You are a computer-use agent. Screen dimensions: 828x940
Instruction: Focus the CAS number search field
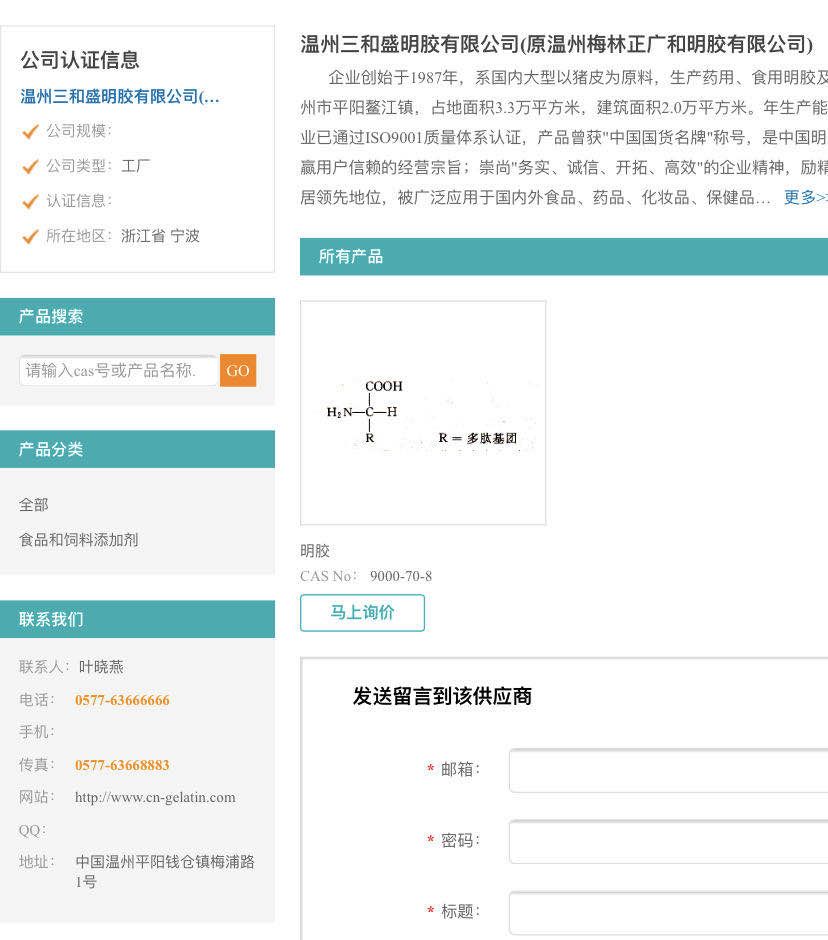(118, 371)
